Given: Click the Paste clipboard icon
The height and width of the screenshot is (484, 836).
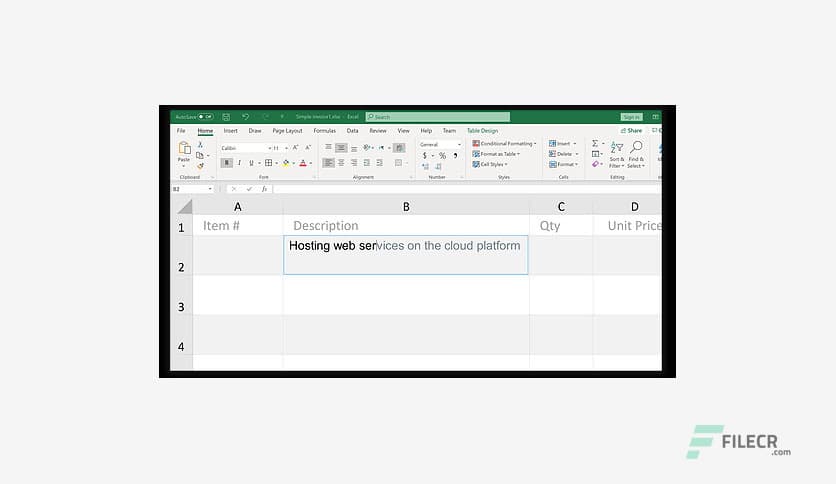Looking at the screenshot, I should (x=184, y=149).
